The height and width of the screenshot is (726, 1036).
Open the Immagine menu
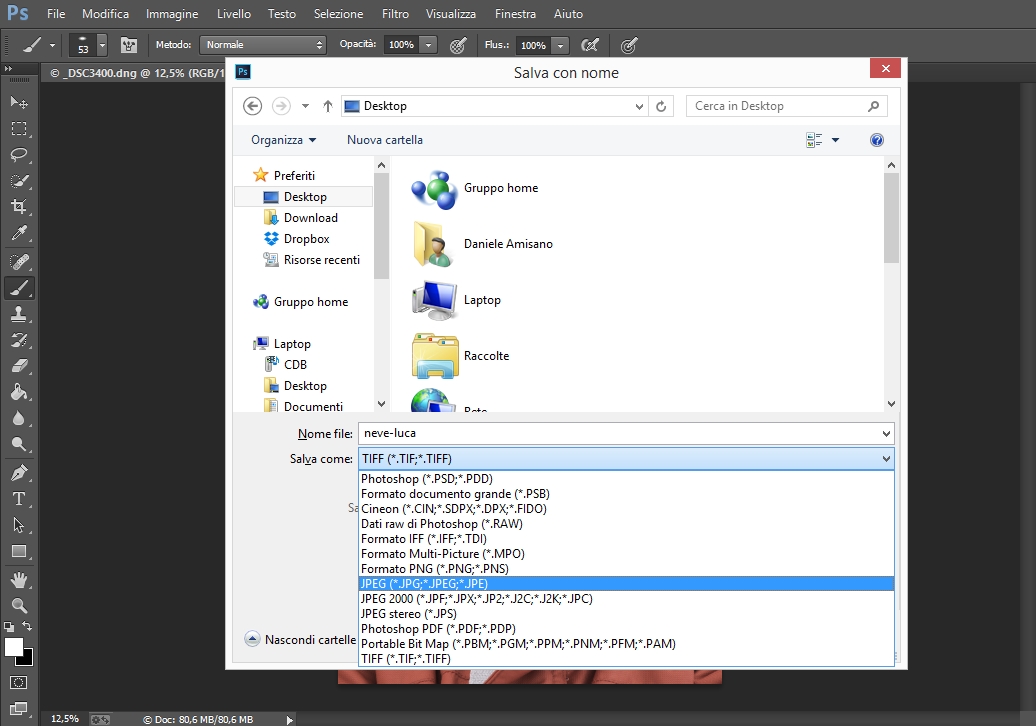(172, 14)
